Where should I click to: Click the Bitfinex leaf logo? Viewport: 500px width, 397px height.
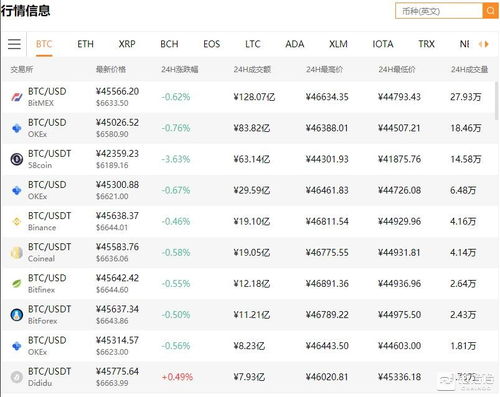click(x=17, y=284)
